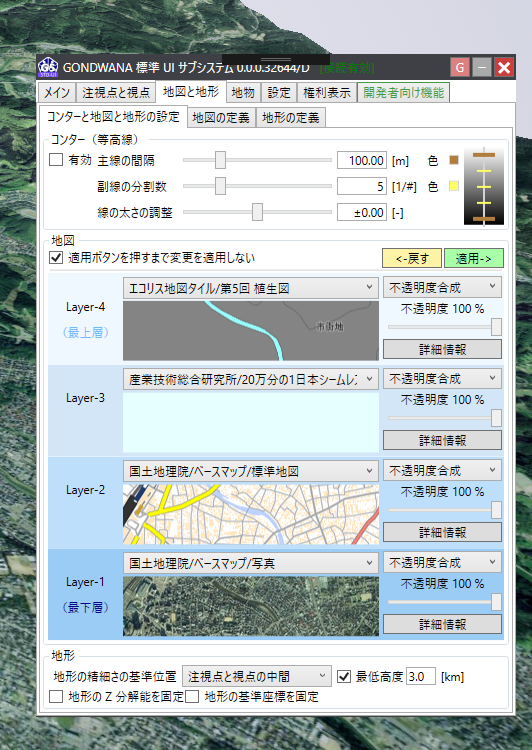Screen dimensions: 532x750
Task: Click Layer-2 opacity slider
Action: pos(444,510)
